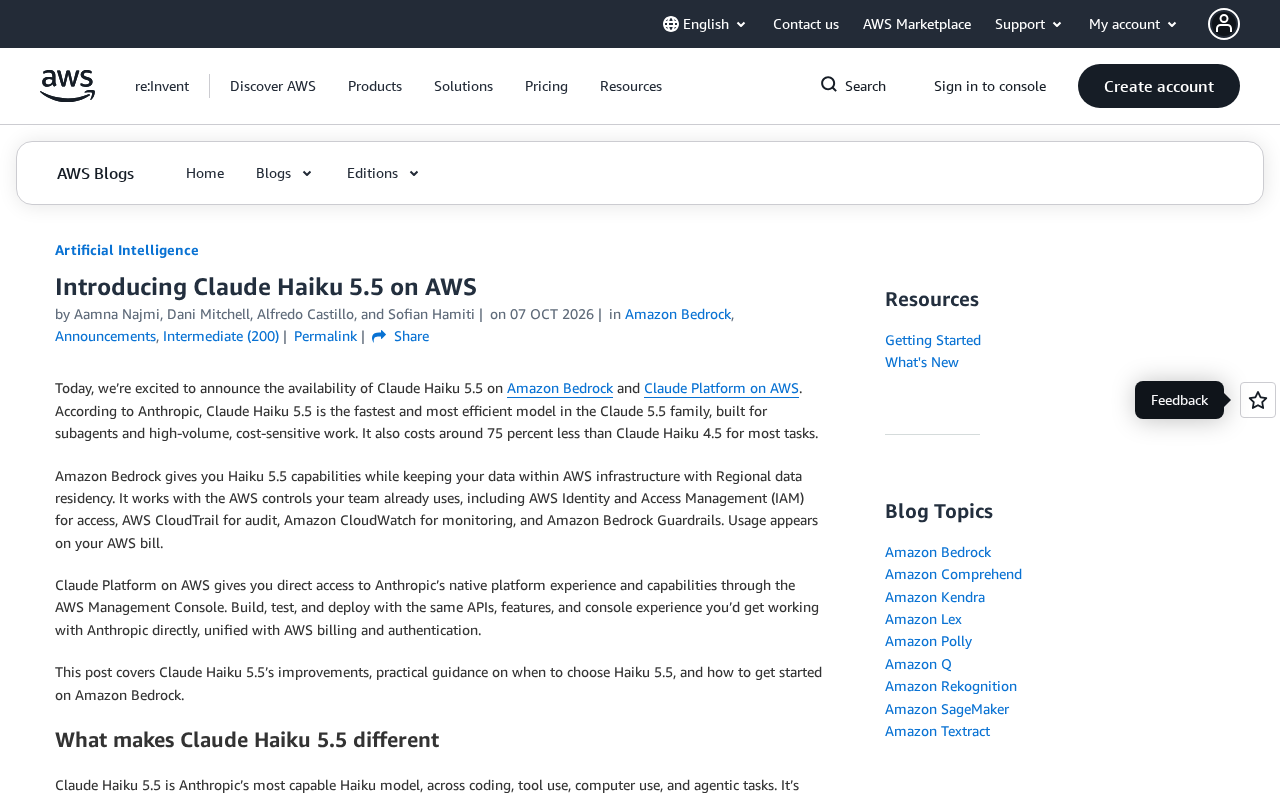Click the AWS Blogs title
The width and height of the screenshot is (1280, 800).
pos(95,173)
